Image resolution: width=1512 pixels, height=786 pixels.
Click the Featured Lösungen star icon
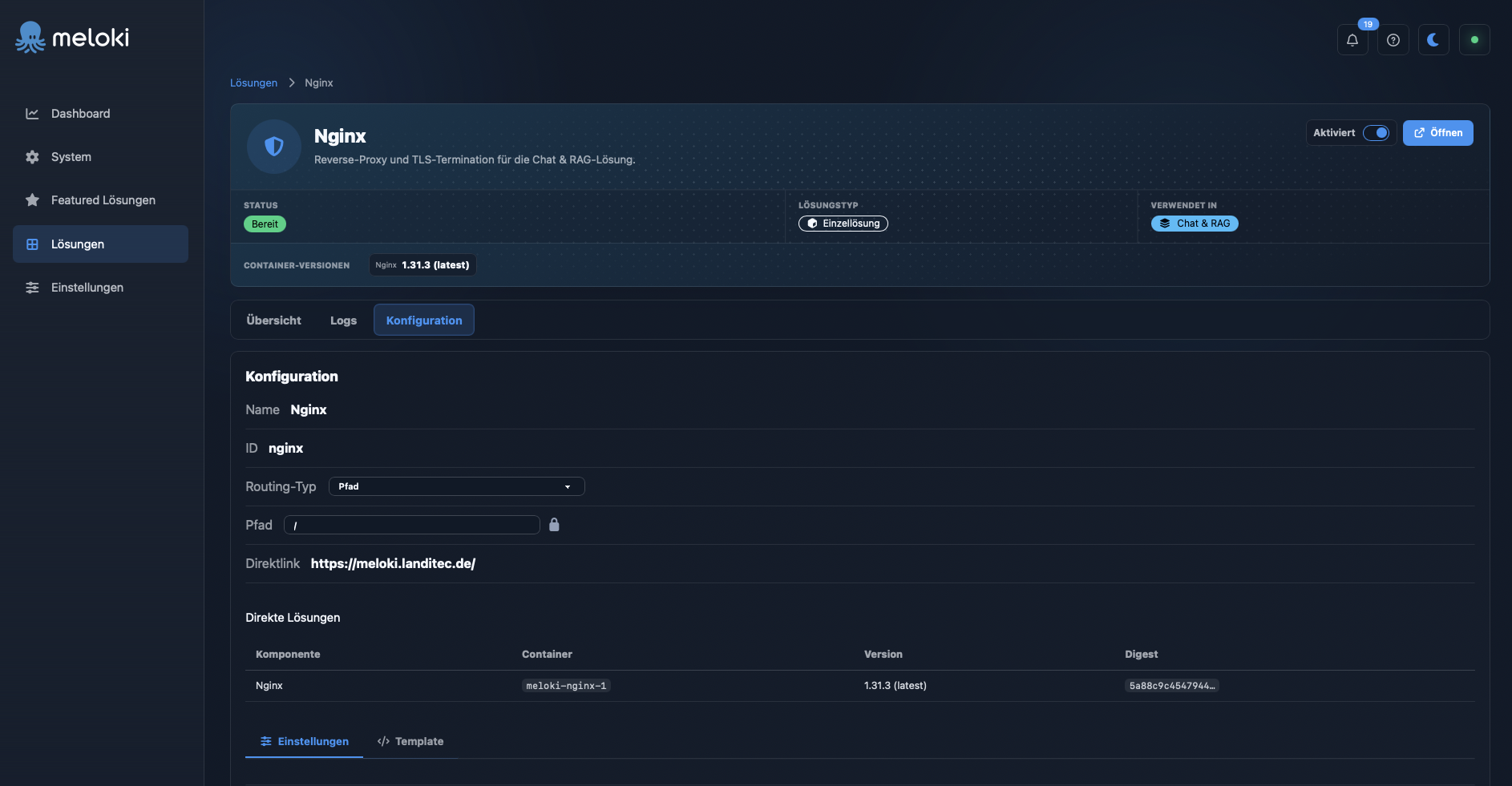point(32,200)
